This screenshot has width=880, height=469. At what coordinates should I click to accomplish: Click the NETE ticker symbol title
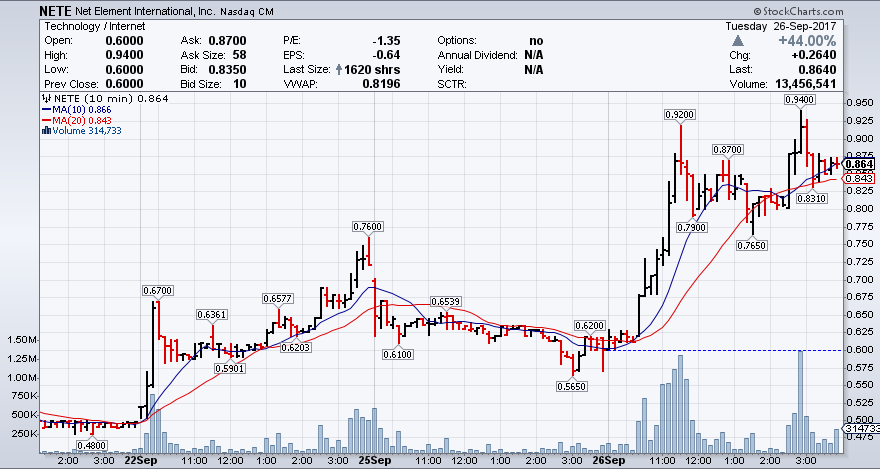pyautogui.click(x=56, y=10)
